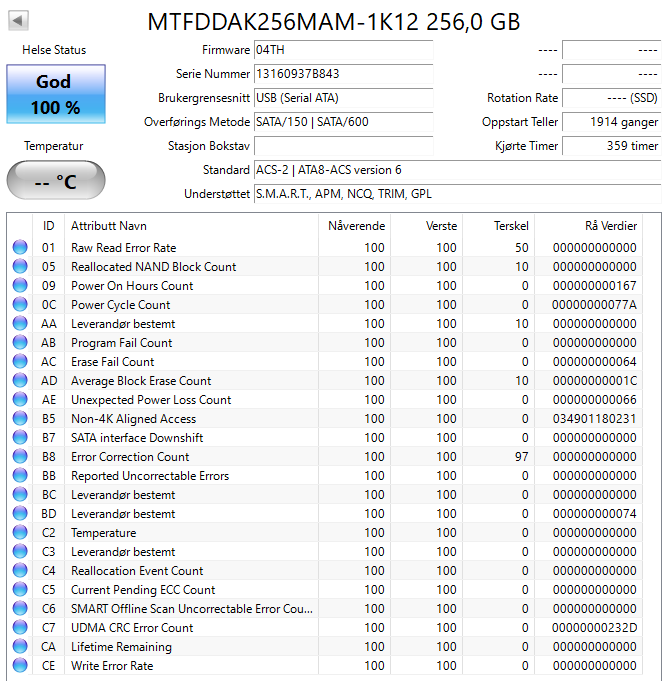This screenshot has height=681, width=668.
Task: Click the status icon for Lifetime Remaining
Action: tap(20, 647)
